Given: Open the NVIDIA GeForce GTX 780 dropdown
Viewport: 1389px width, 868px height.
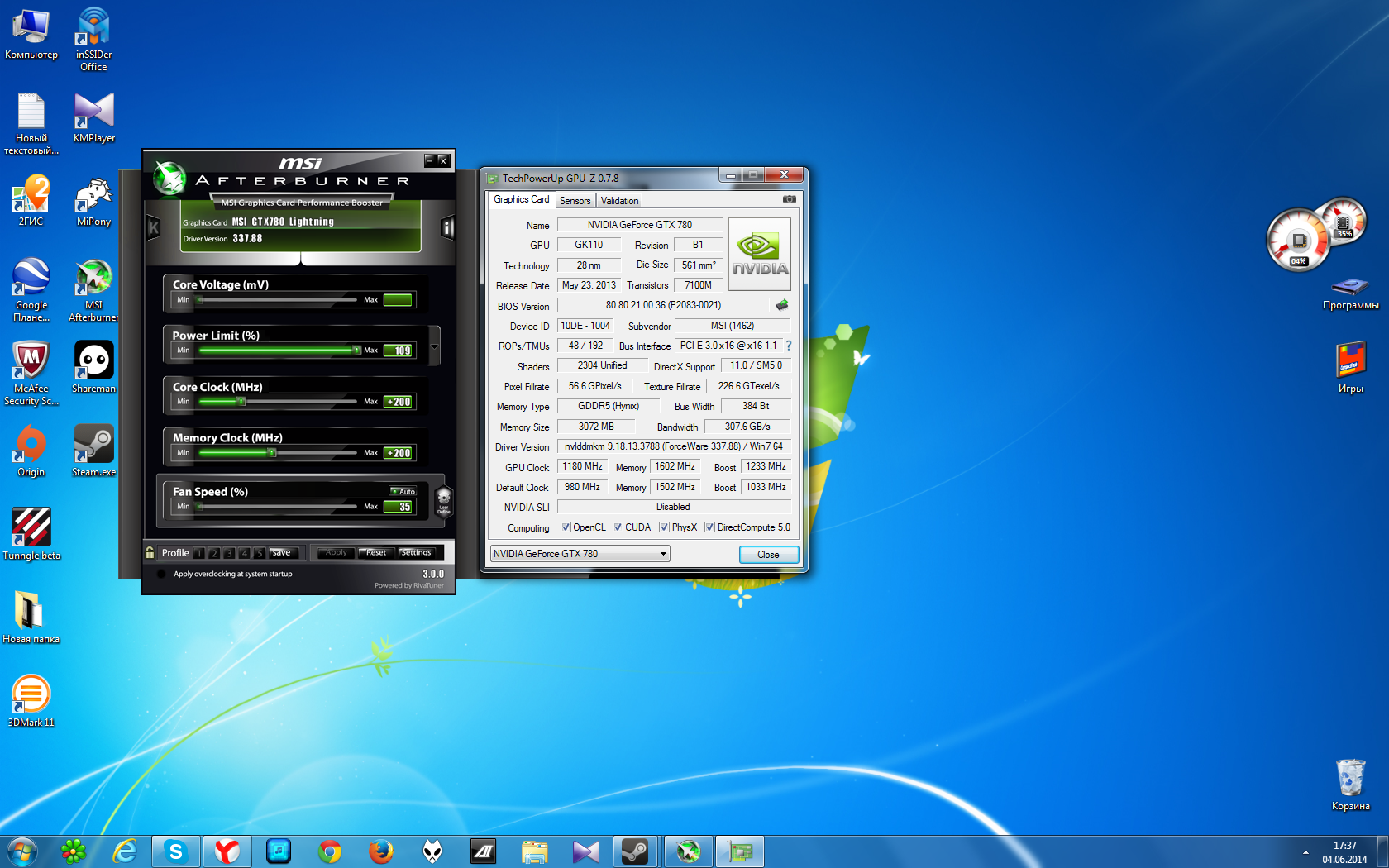Looking at the screenshot, I should 580,554.
